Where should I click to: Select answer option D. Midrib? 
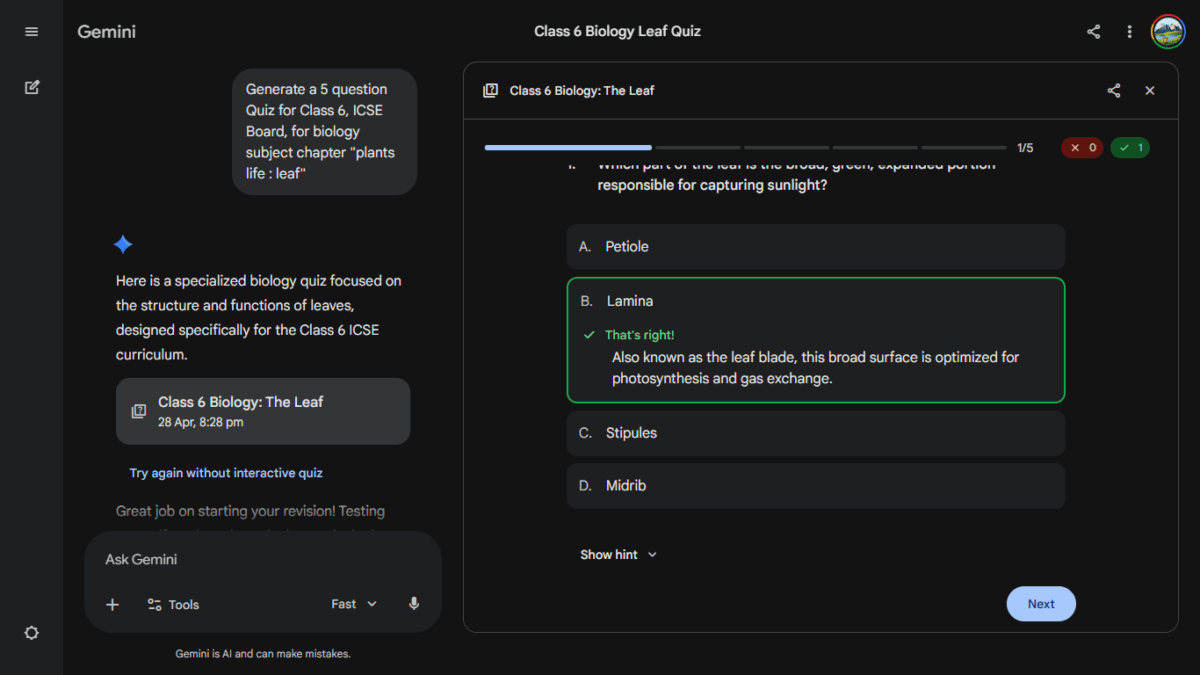(816, 485)
